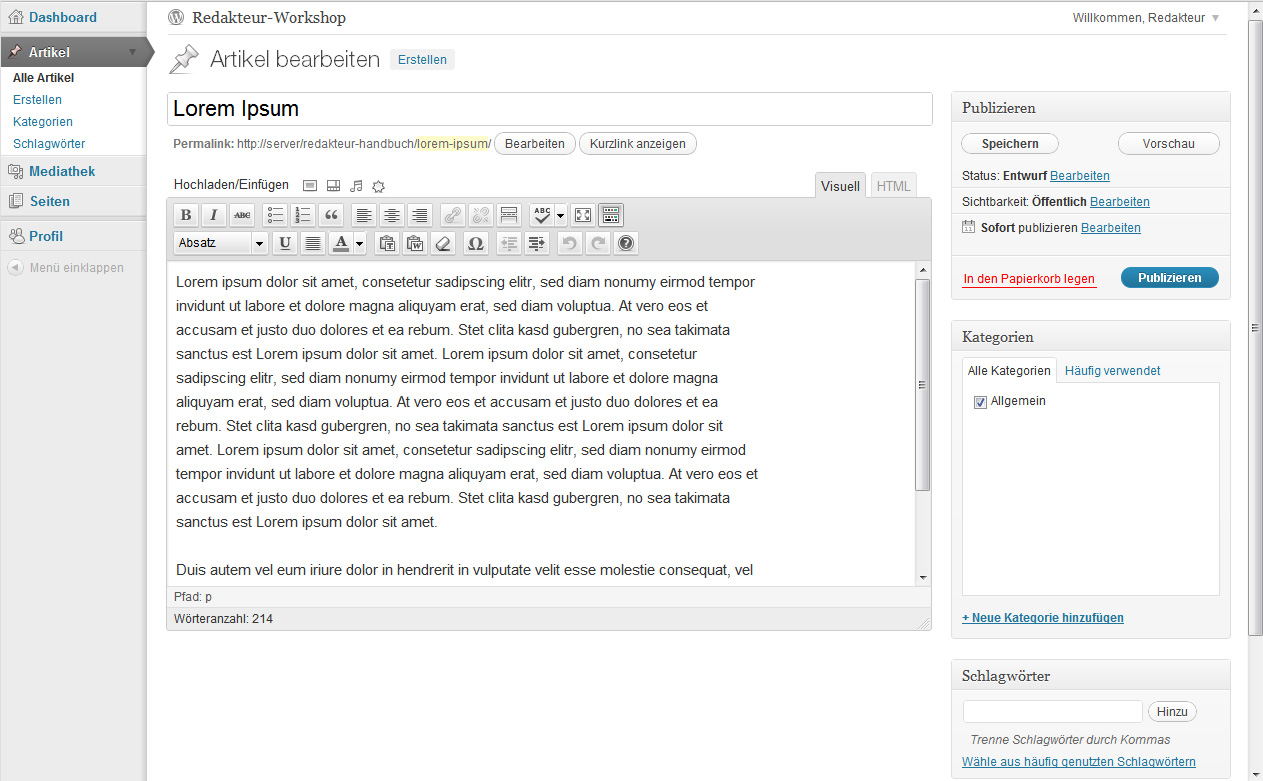This screenshot has height=781, width=1263.
Task: Move article to trash via Papierkorb link
Action: [x=1029, y=279]
